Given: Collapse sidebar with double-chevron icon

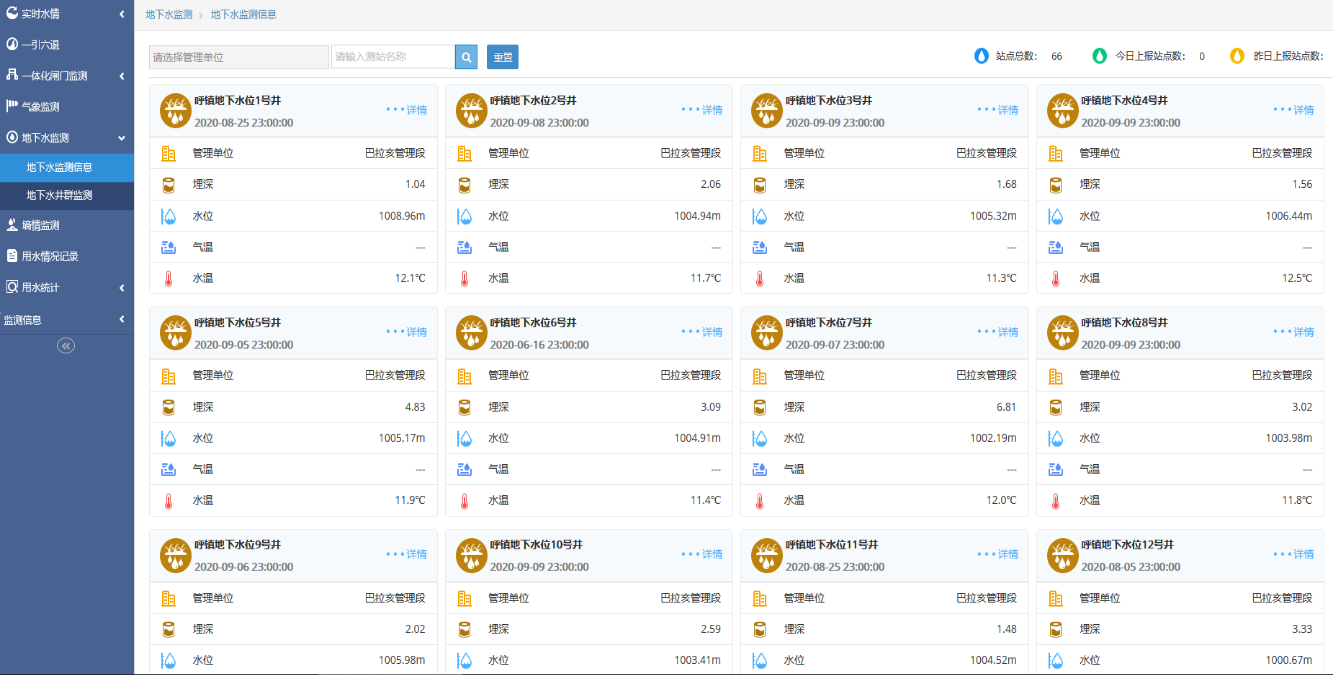Looking at the screenshot, I should click(x=66, y=345).
